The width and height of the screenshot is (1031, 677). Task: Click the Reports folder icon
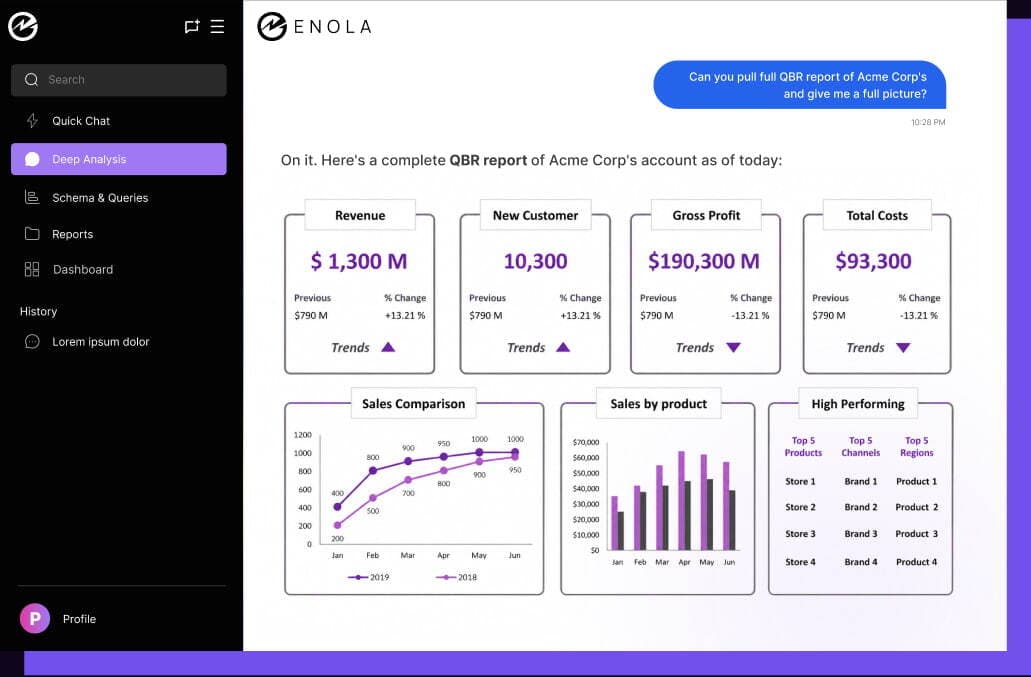32,233
